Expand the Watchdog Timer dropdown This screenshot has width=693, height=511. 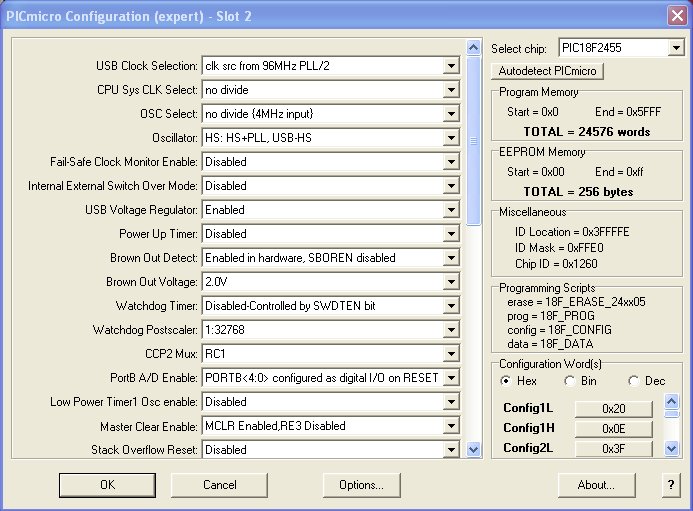451,305
